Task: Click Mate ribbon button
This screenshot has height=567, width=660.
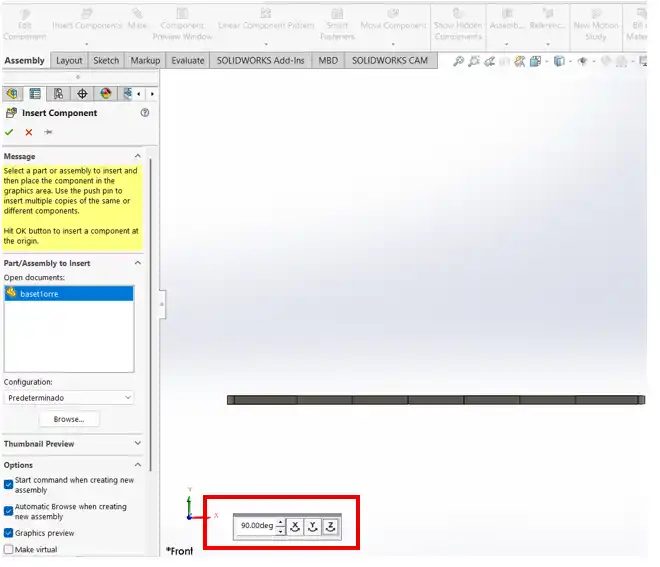Action: pyautogui.click(x=137, y=20)
